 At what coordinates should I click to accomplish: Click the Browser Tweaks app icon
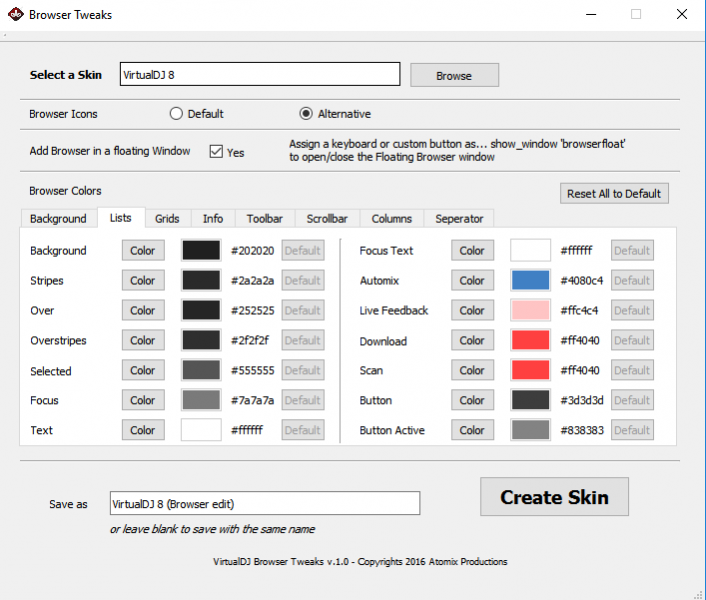(x=15, y=14)
